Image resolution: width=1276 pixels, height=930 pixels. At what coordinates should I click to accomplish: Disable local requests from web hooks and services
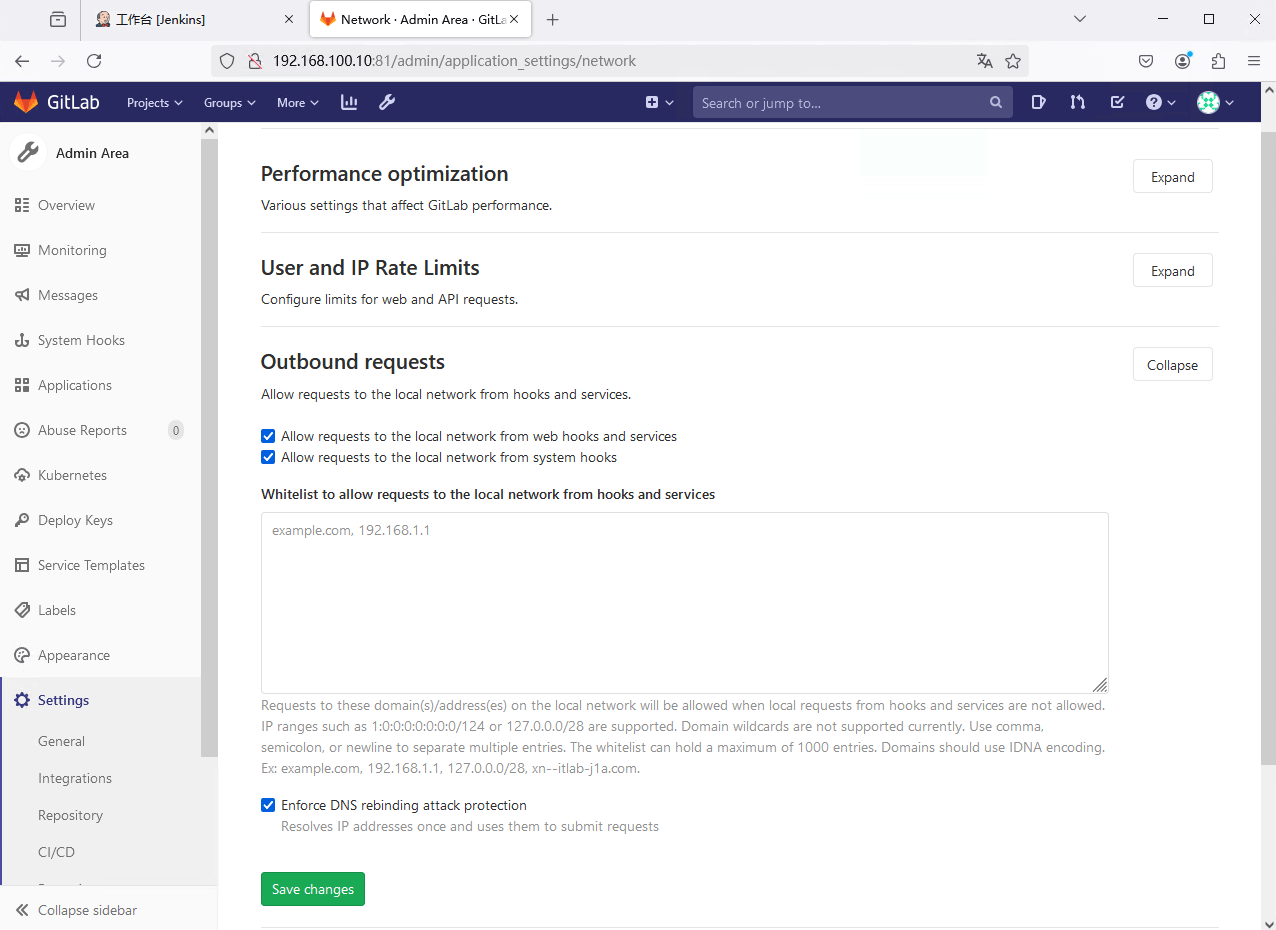[268, 436]
